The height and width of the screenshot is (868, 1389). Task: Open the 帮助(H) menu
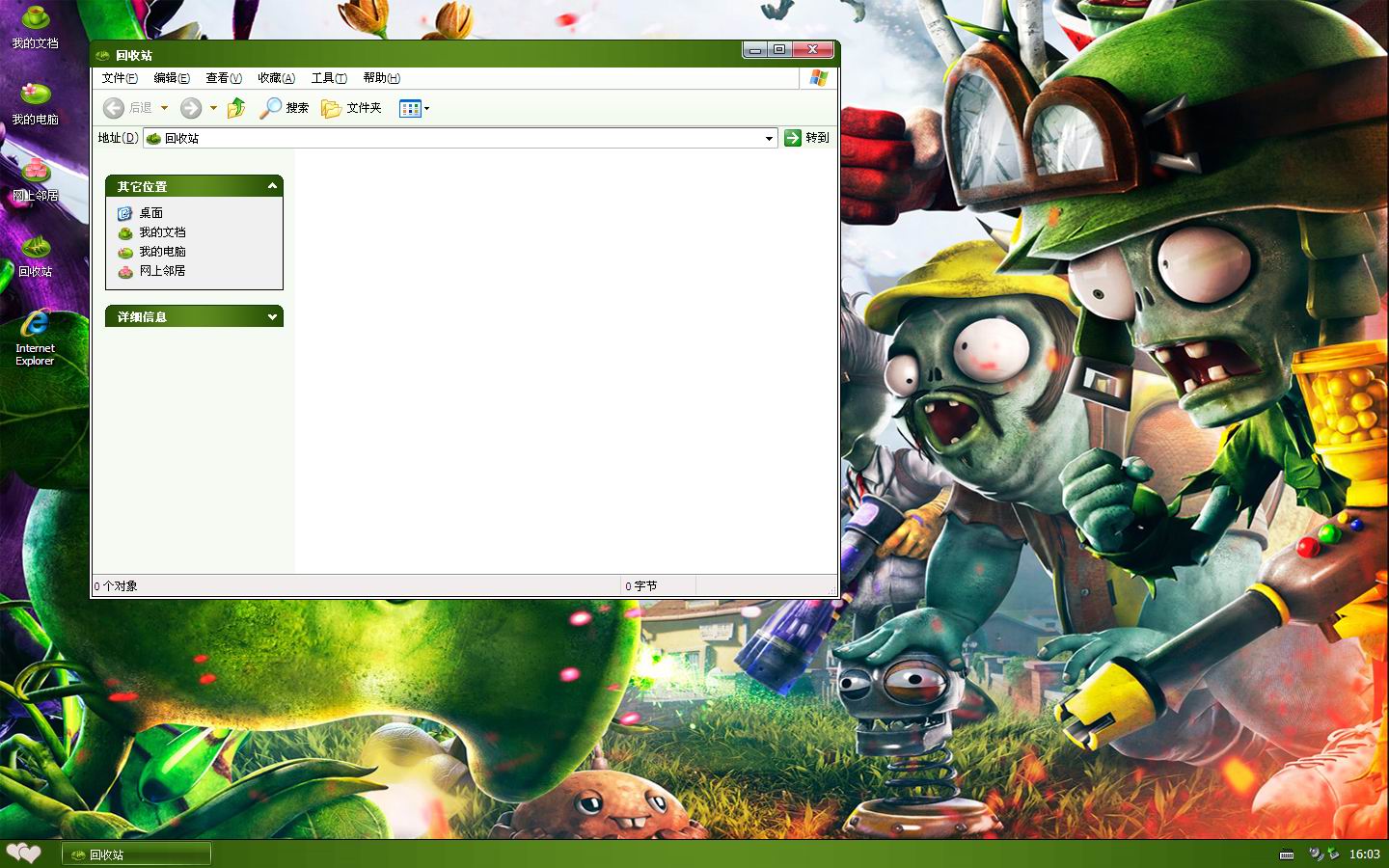tap(381, 78)
